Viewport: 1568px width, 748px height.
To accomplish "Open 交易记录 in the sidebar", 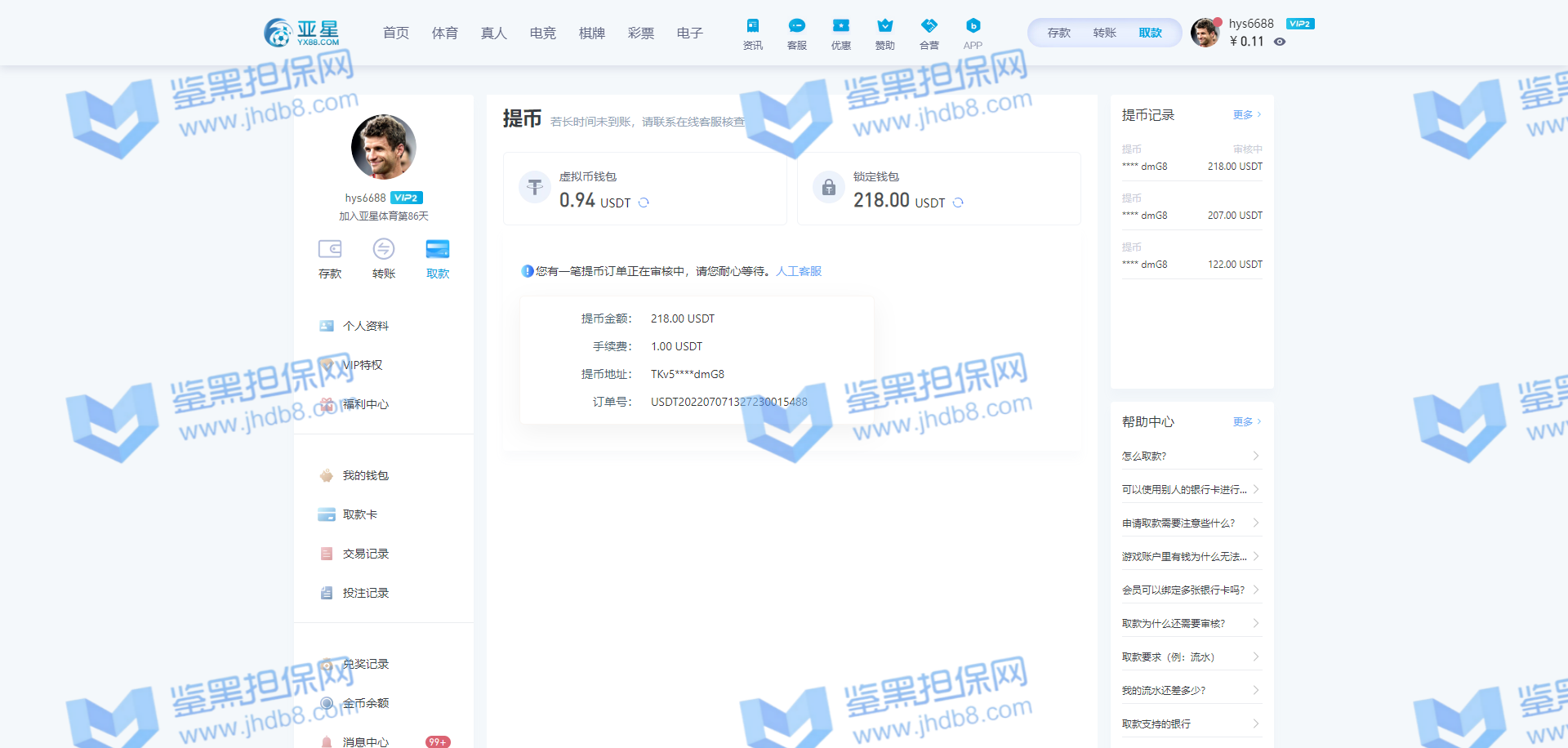I will [x=365, y=554].
